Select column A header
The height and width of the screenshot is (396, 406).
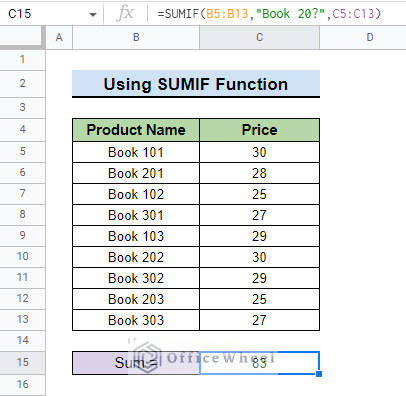[59, 37]
